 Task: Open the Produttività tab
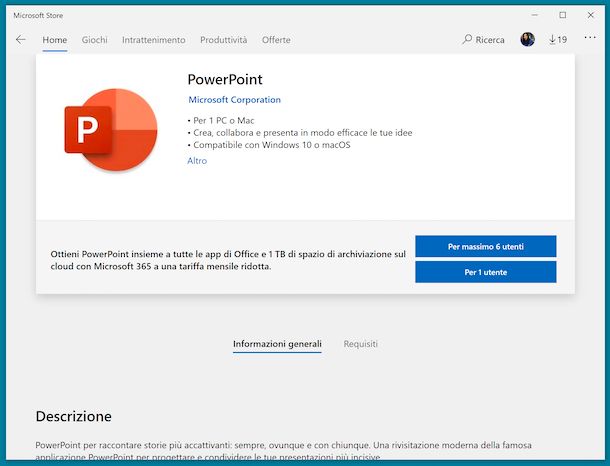click(224, 40)
